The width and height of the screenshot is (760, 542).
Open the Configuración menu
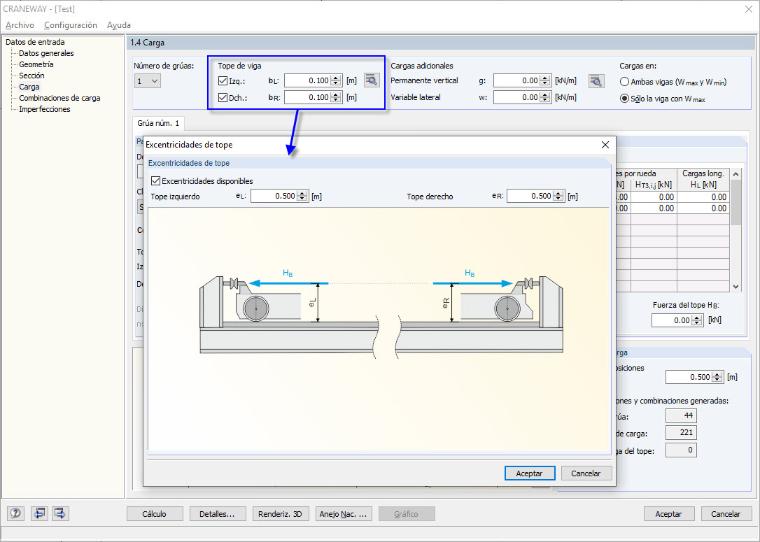(x=71, y=25)
